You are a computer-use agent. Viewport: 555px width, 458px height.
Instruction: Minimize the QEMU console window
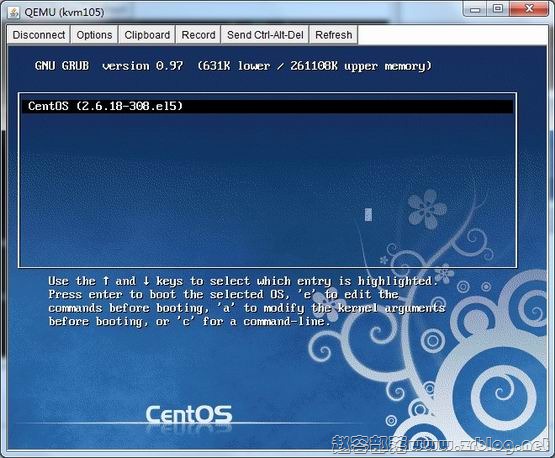click(475, 9)
